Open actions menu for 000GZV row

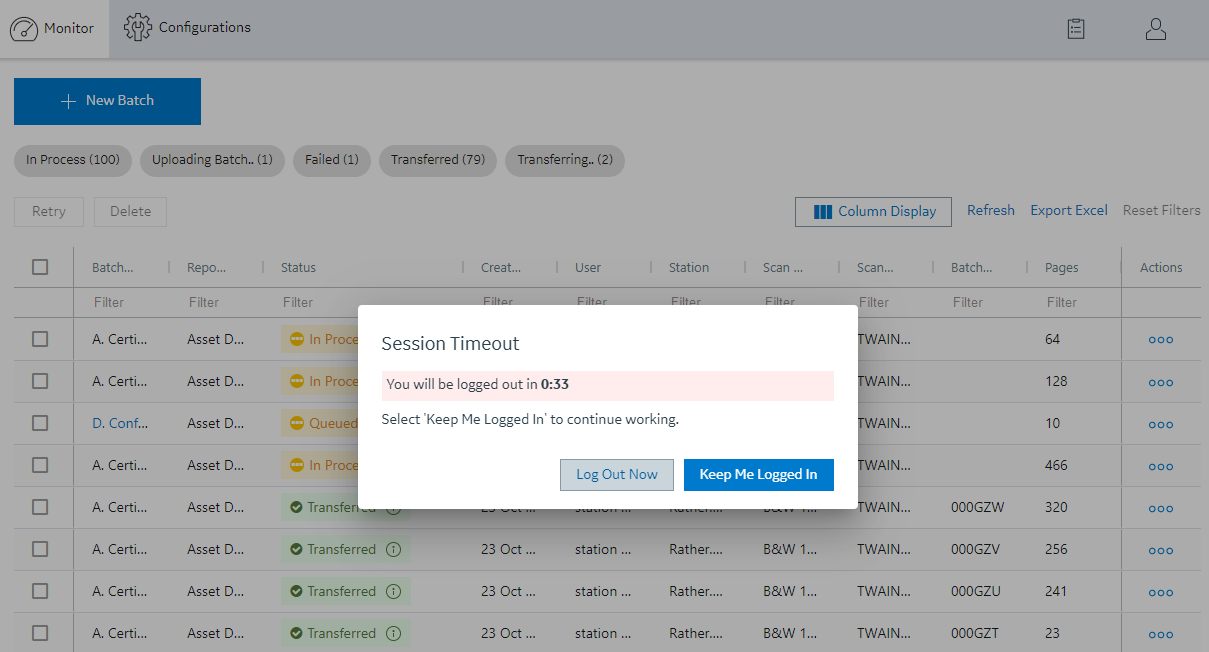tap(1161, 550)
